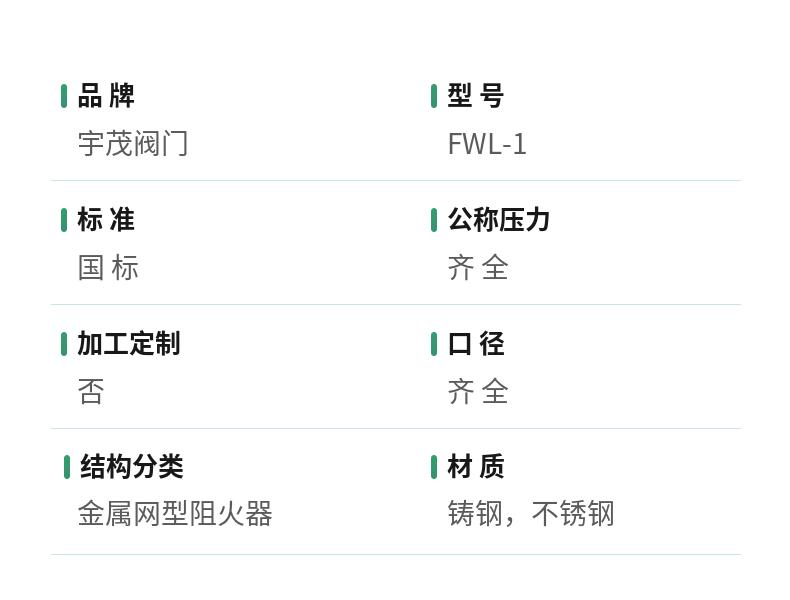Click green marker beside 型号

434,96
